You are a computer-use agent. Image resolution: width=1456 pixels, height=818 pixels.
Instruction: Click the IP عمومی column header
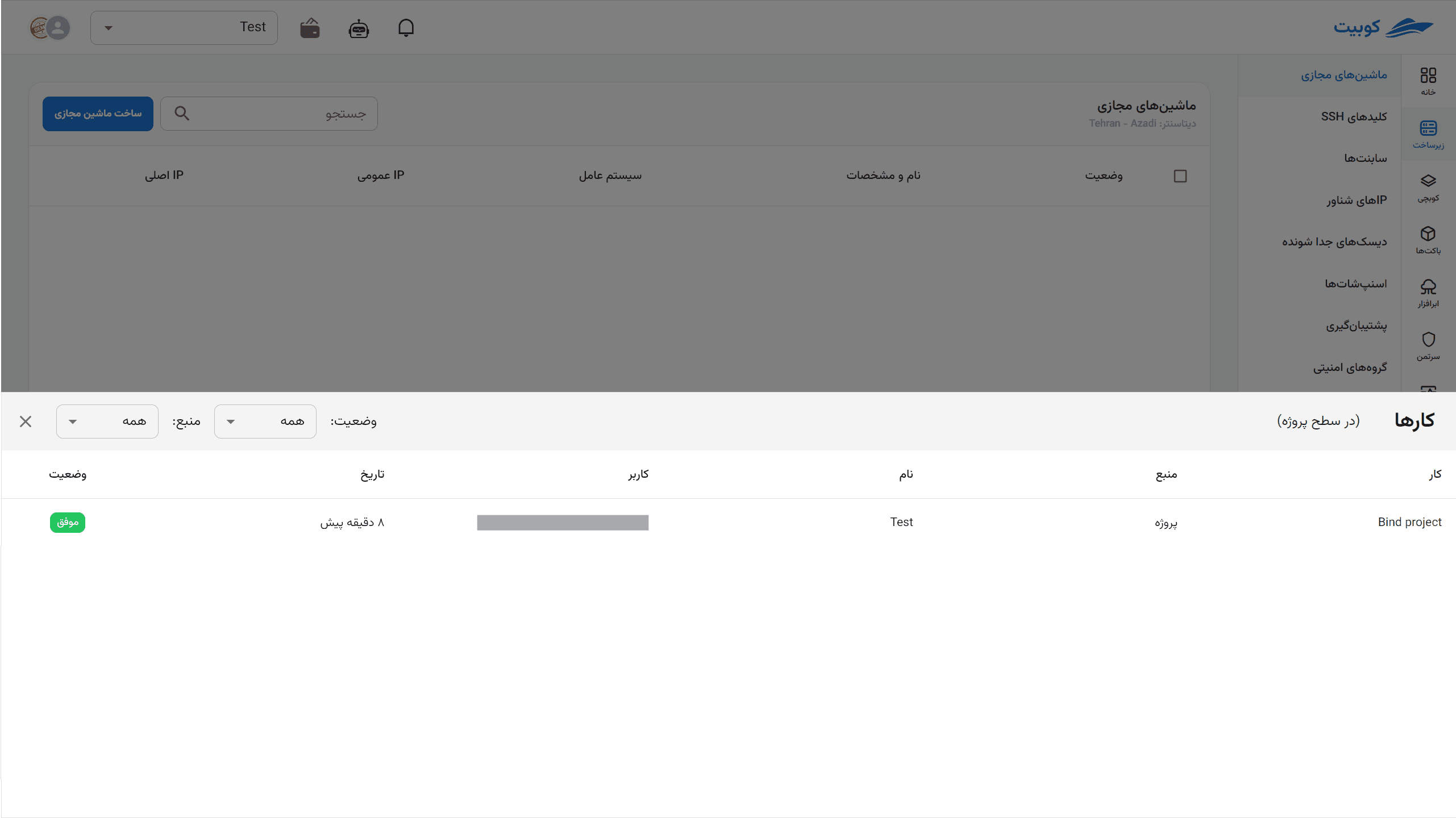[x=381, y=176]
